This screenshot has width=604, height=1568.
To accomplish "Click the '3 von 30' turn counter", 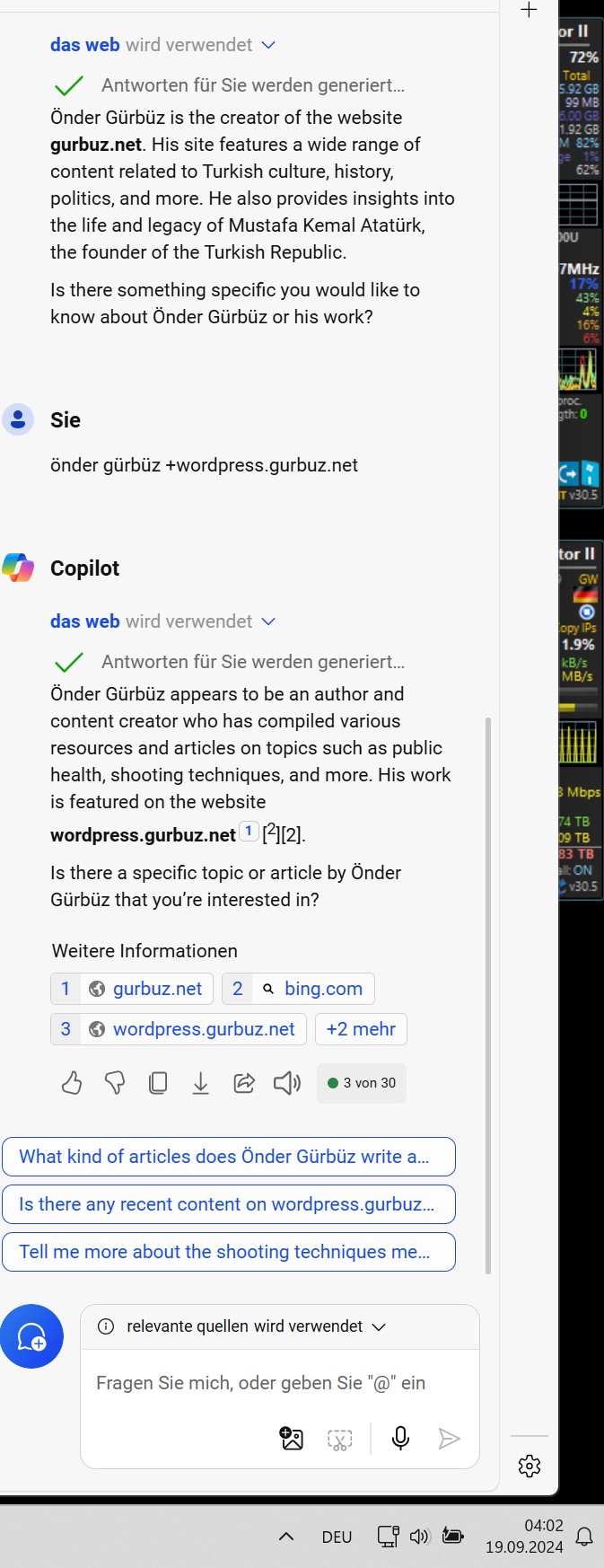I will [362, 1083].
